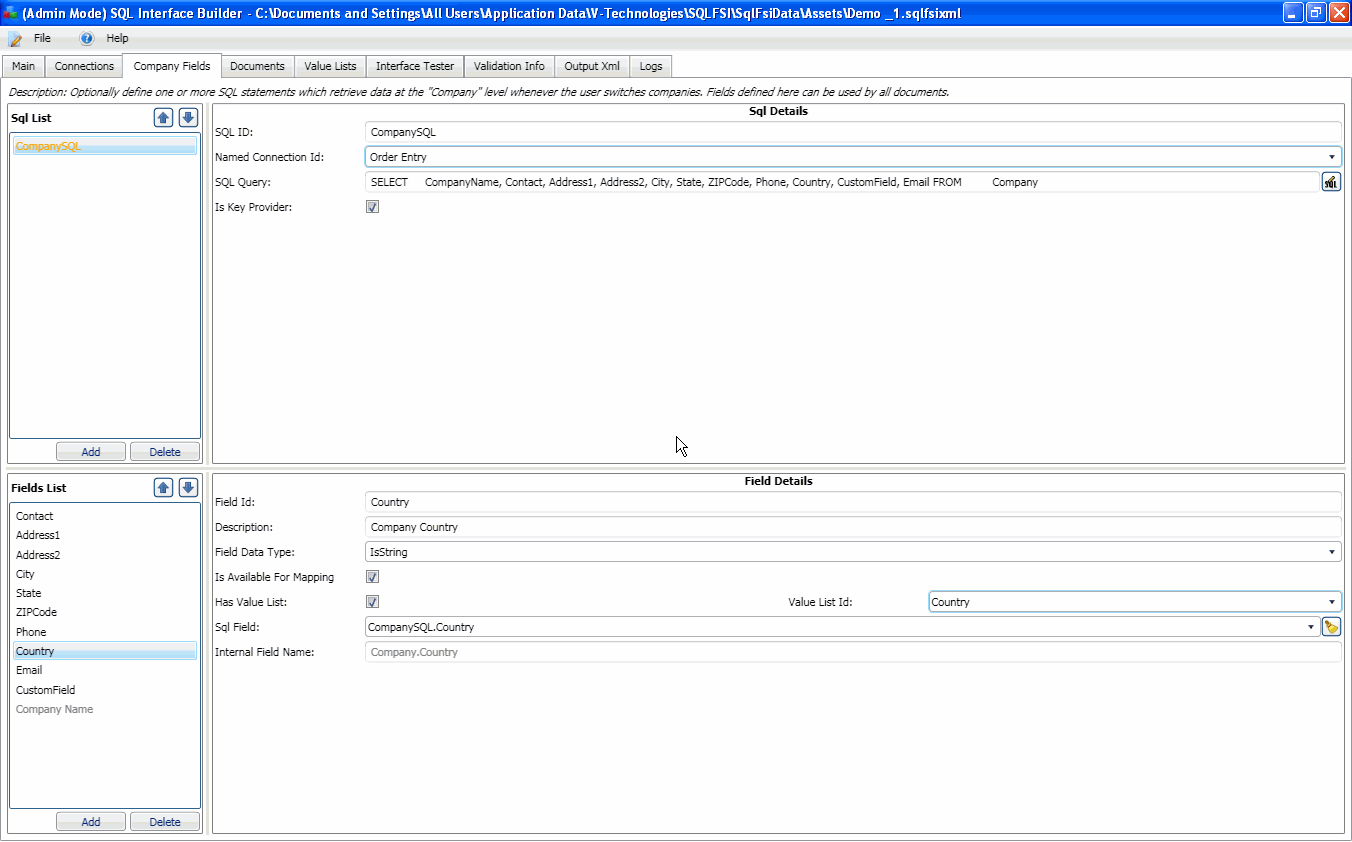
Task: Select City in the Fields List
Action: [x=105, y=574]
